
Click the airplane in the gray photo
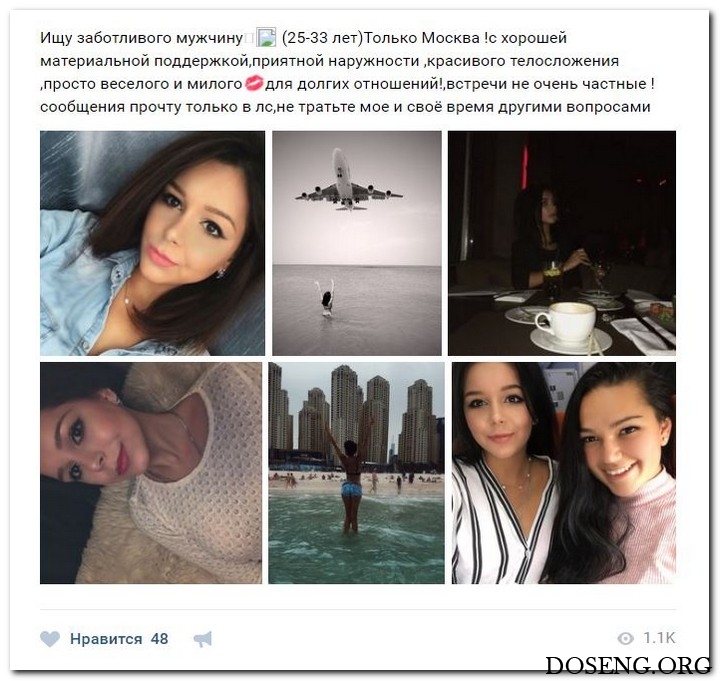click(x=348, y=180)
